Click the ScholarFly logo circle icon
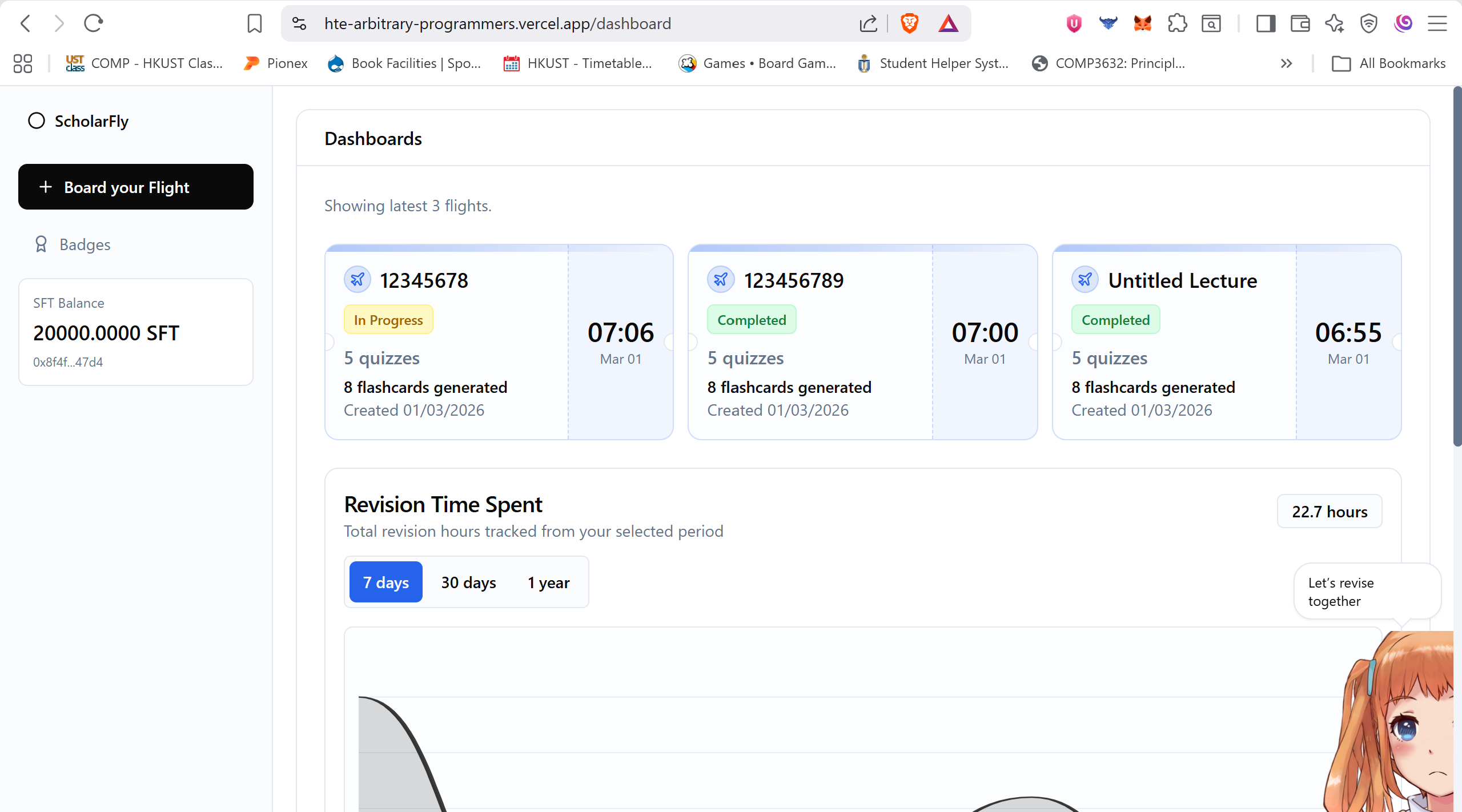Screen dimensions: 1462x812 coord(37,121)
